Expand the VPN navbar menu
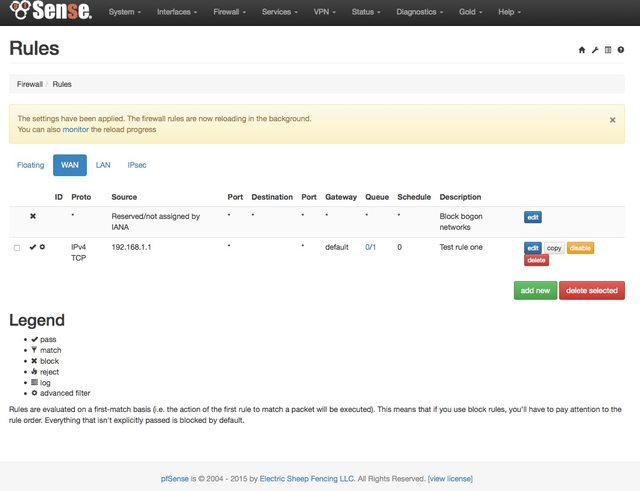The height and width of the screenshot is (491, 640). [x=323, y=12]
